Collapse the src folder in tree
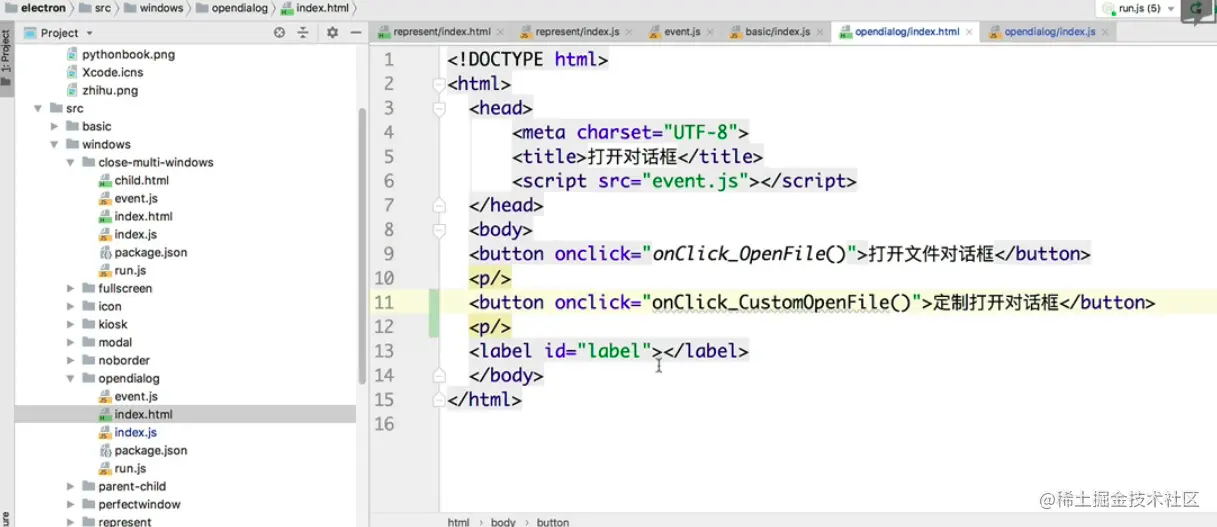Image resolution: width=1217 pixels, height=527 pixels. point(39,108)
